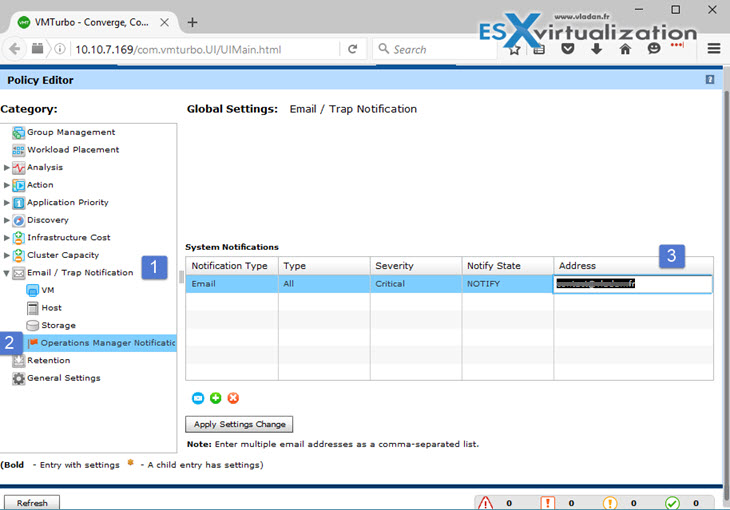The height and width of the screenshot is (510, 730).
Task: Click the Email / Trap Notification envelope icon
Action: tap(19, 273)
